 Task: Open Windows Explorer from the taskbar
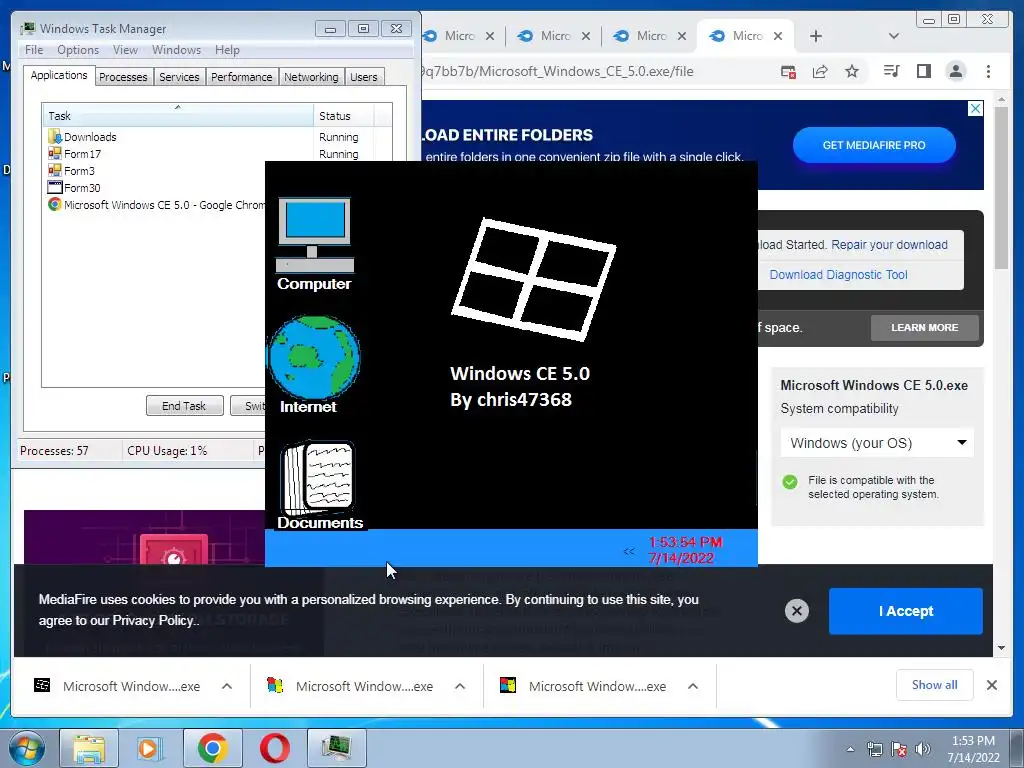pyautogui.click(x=89, y=748)
